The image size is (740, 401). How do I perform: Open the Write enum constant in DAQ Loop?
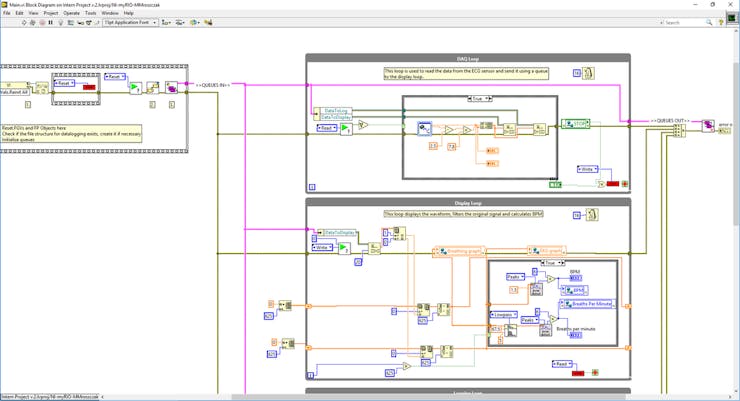point(588,169)
